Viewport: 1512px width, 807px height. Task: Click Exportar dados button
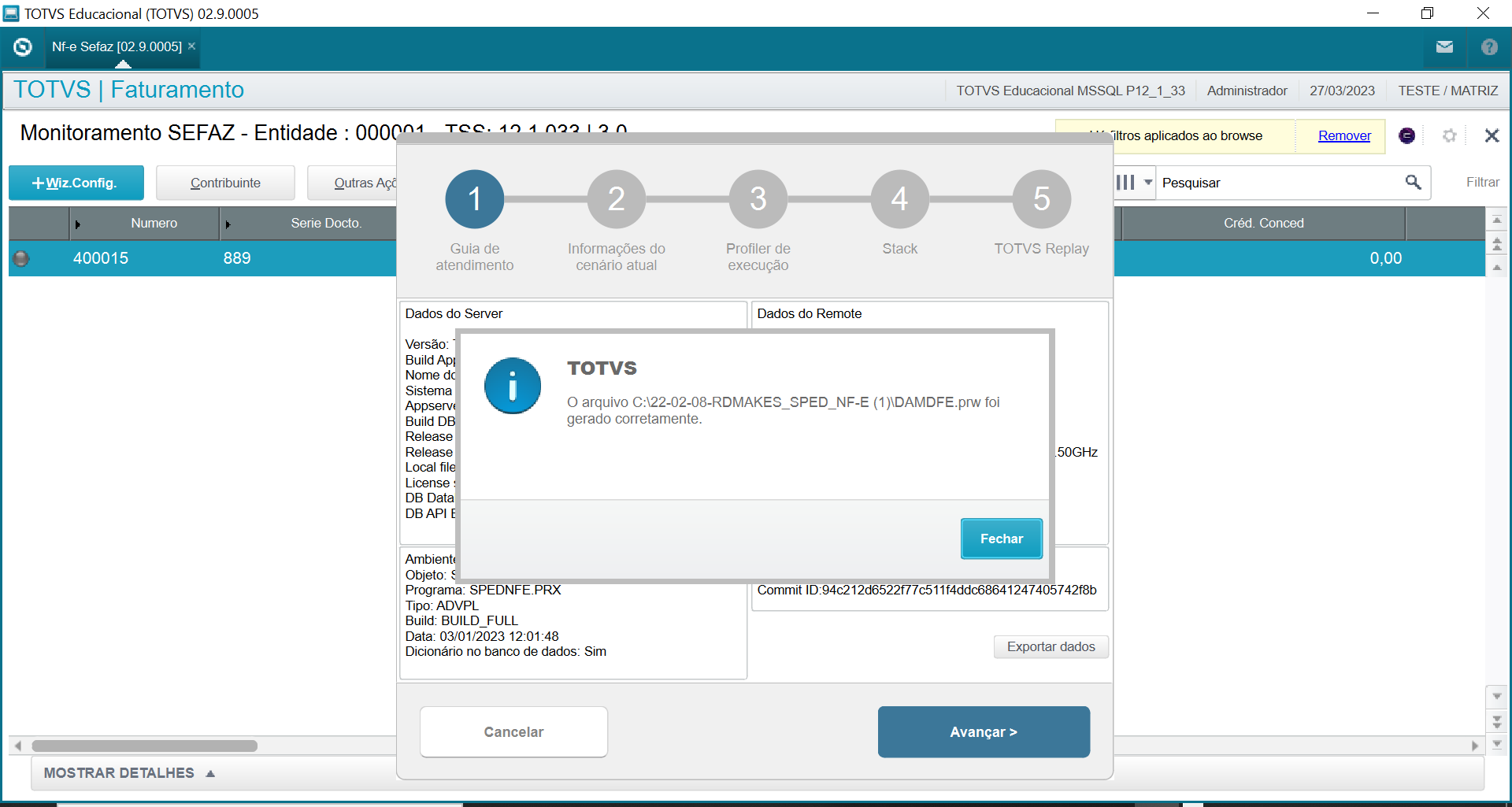(1051, 646)
